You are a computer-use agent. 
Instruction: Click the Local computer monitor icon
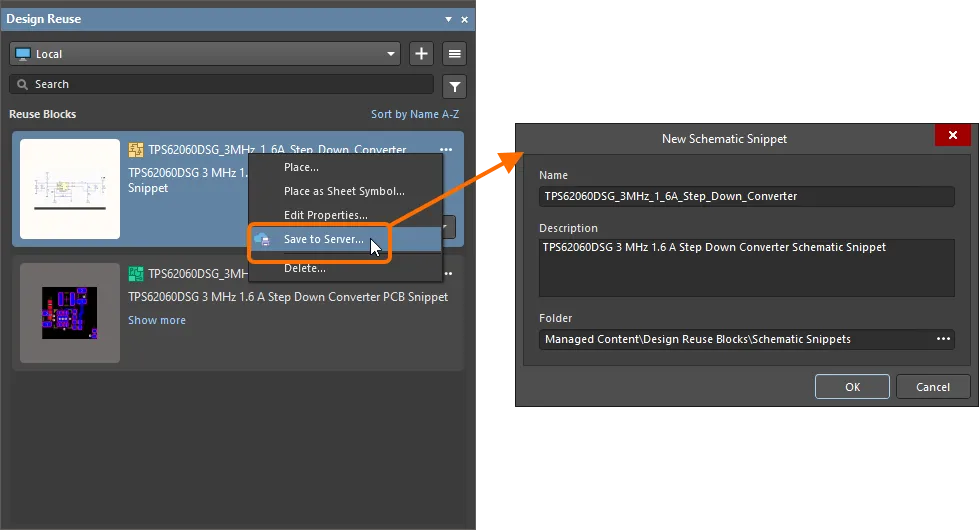tap(23, 54)
